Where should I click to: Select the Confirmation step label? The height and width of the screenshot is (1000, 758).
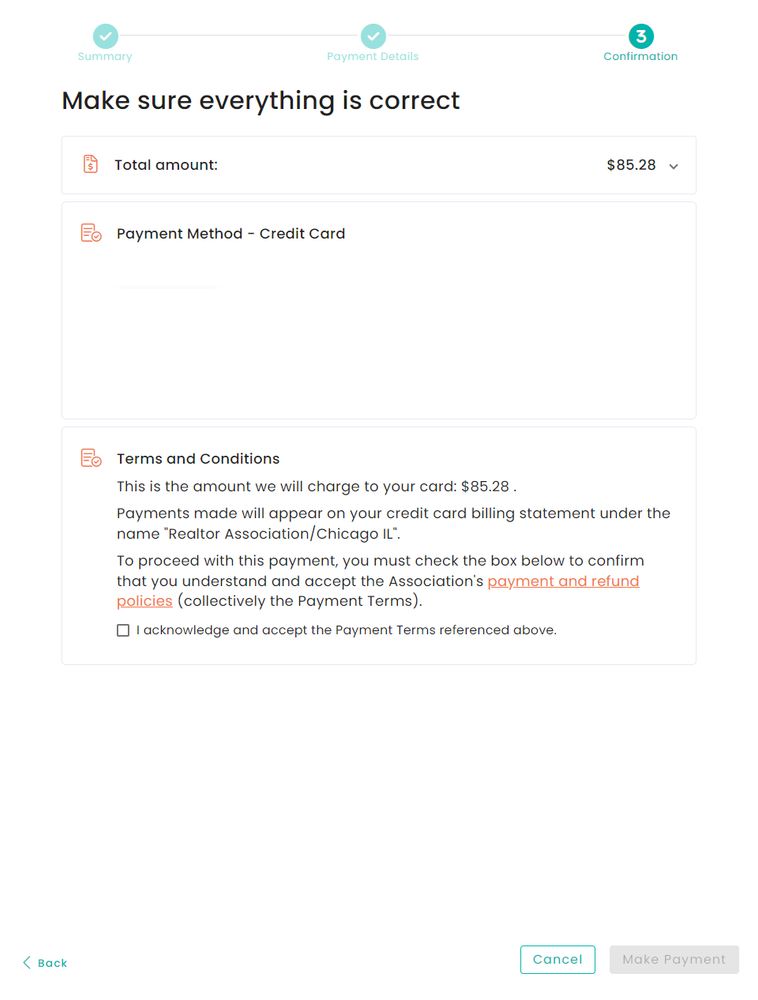(641, 56)
